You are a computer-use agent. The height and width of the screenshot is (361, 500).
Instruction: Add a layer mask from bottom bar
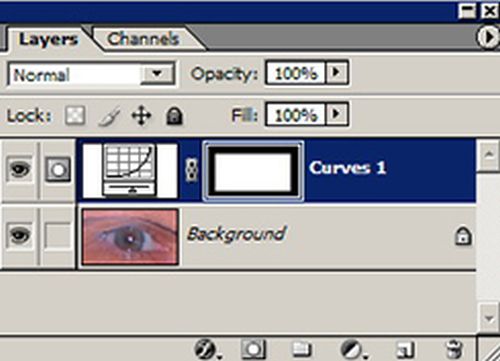pyautogui.click(x=253, y=350)
